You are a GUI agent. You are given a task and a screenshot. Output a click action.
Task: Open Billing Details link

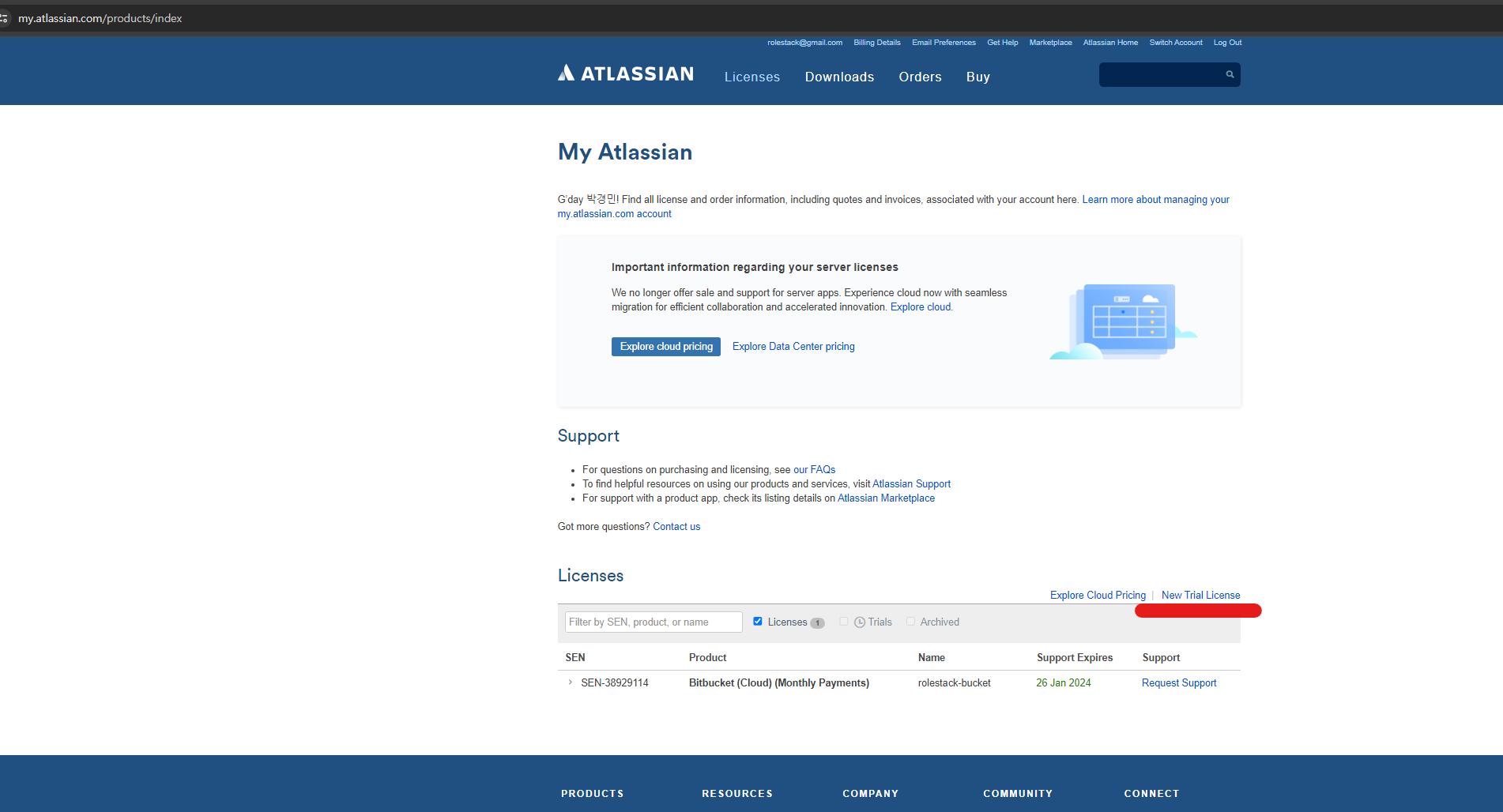877,43
